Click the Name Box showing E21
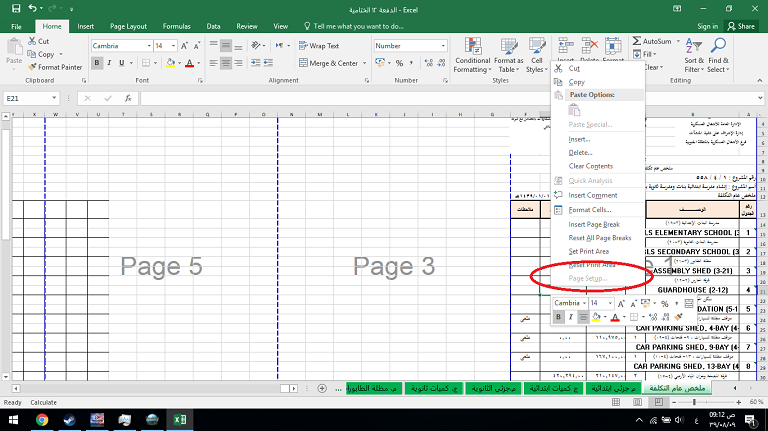Screen dimensions: 768x431 tap(27, 98)
